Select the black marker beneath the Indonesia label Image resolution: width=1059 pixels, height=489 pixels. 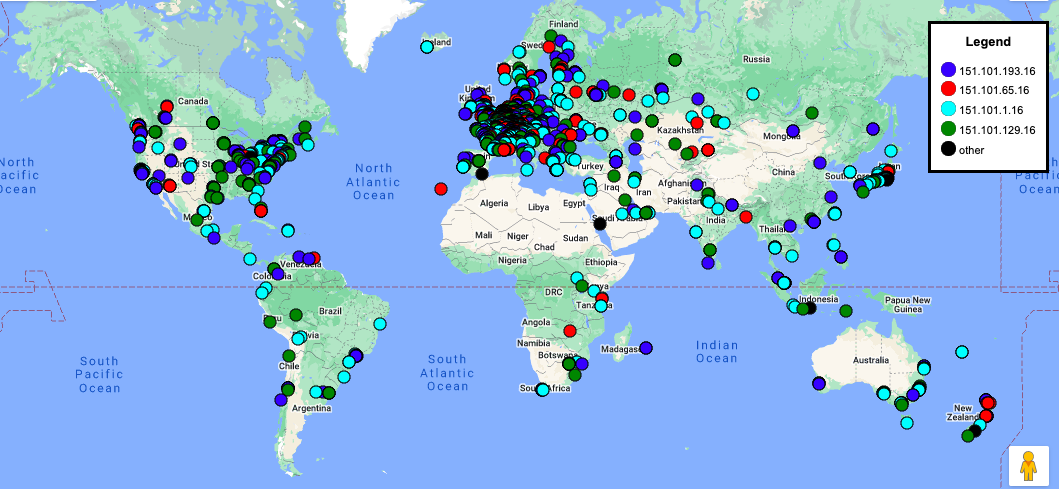(x=810, y=308)
